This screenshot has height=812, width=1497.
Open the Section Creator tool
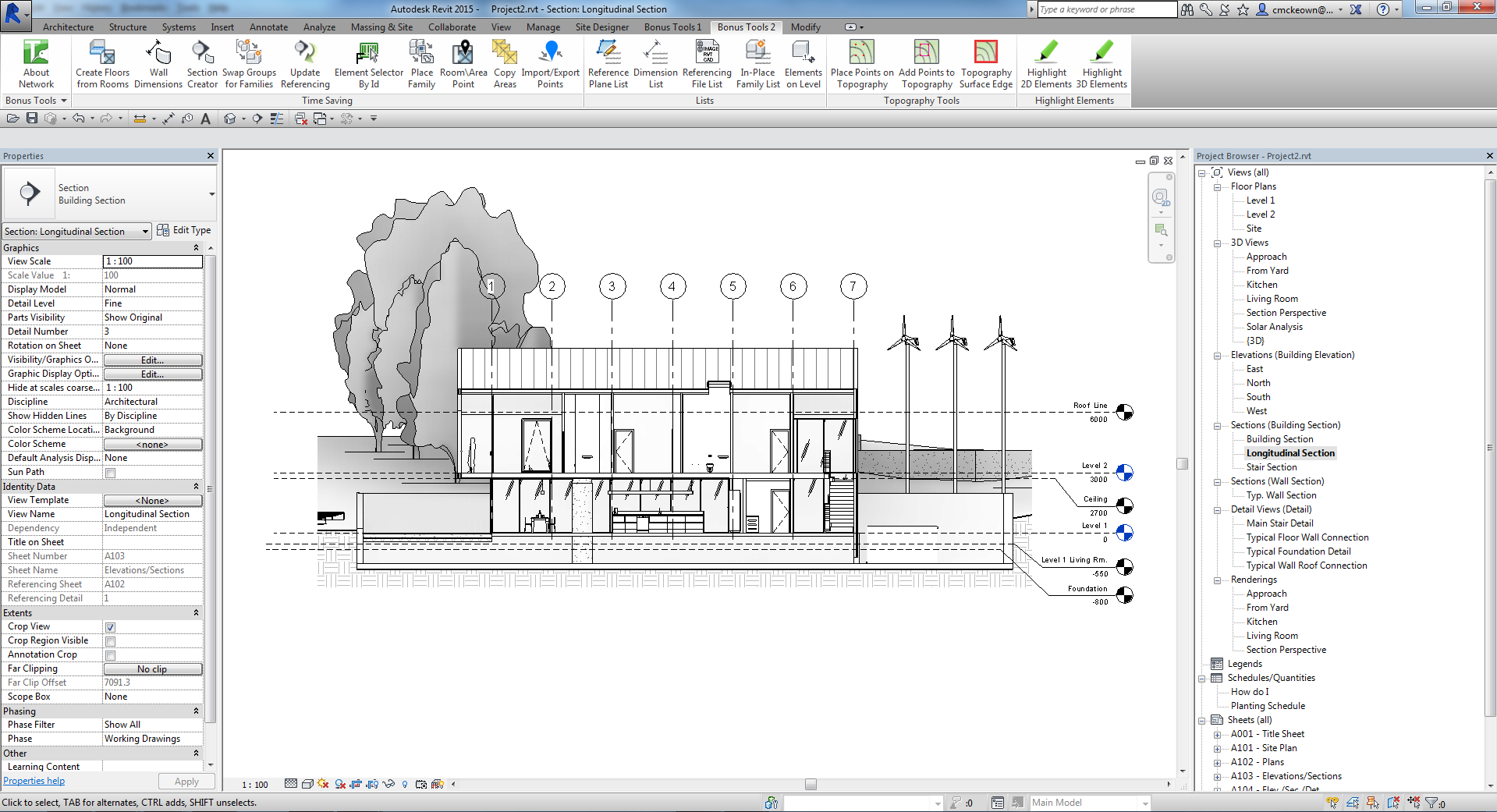(x=202, y=62)
